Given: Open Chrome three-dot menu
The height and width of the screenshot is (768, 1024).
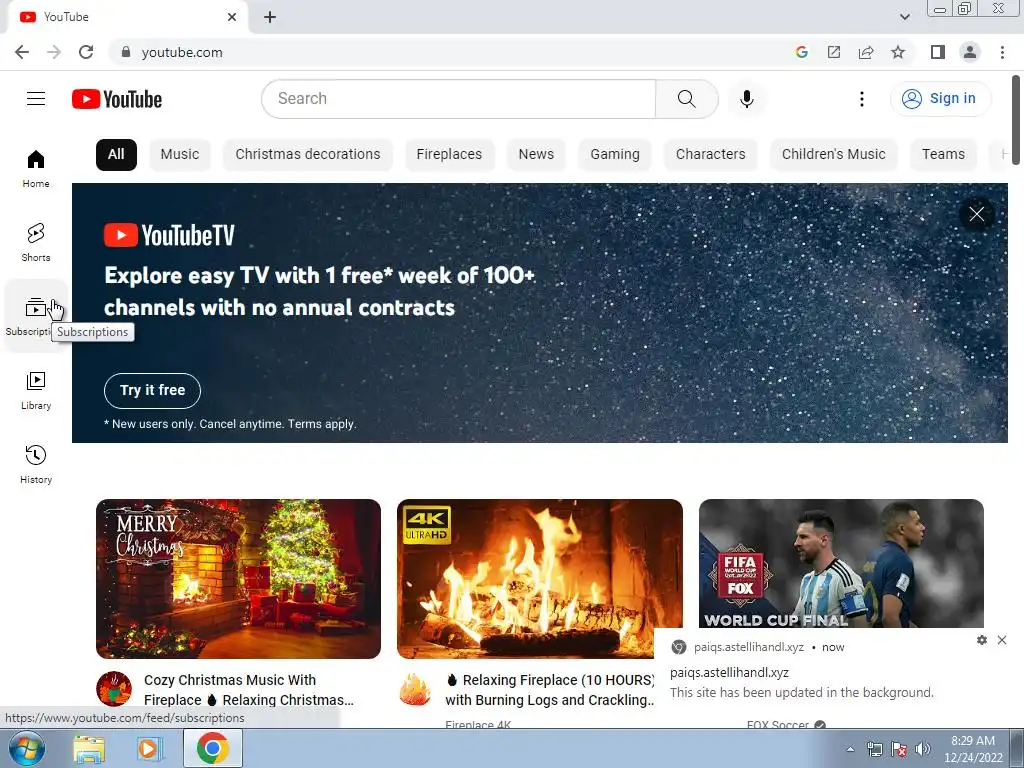Looking at the screenshot, I should (1002, 52).
